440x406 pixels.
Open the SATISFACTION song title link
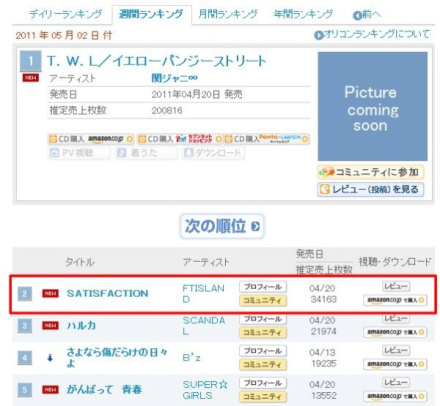click(107, 293)
